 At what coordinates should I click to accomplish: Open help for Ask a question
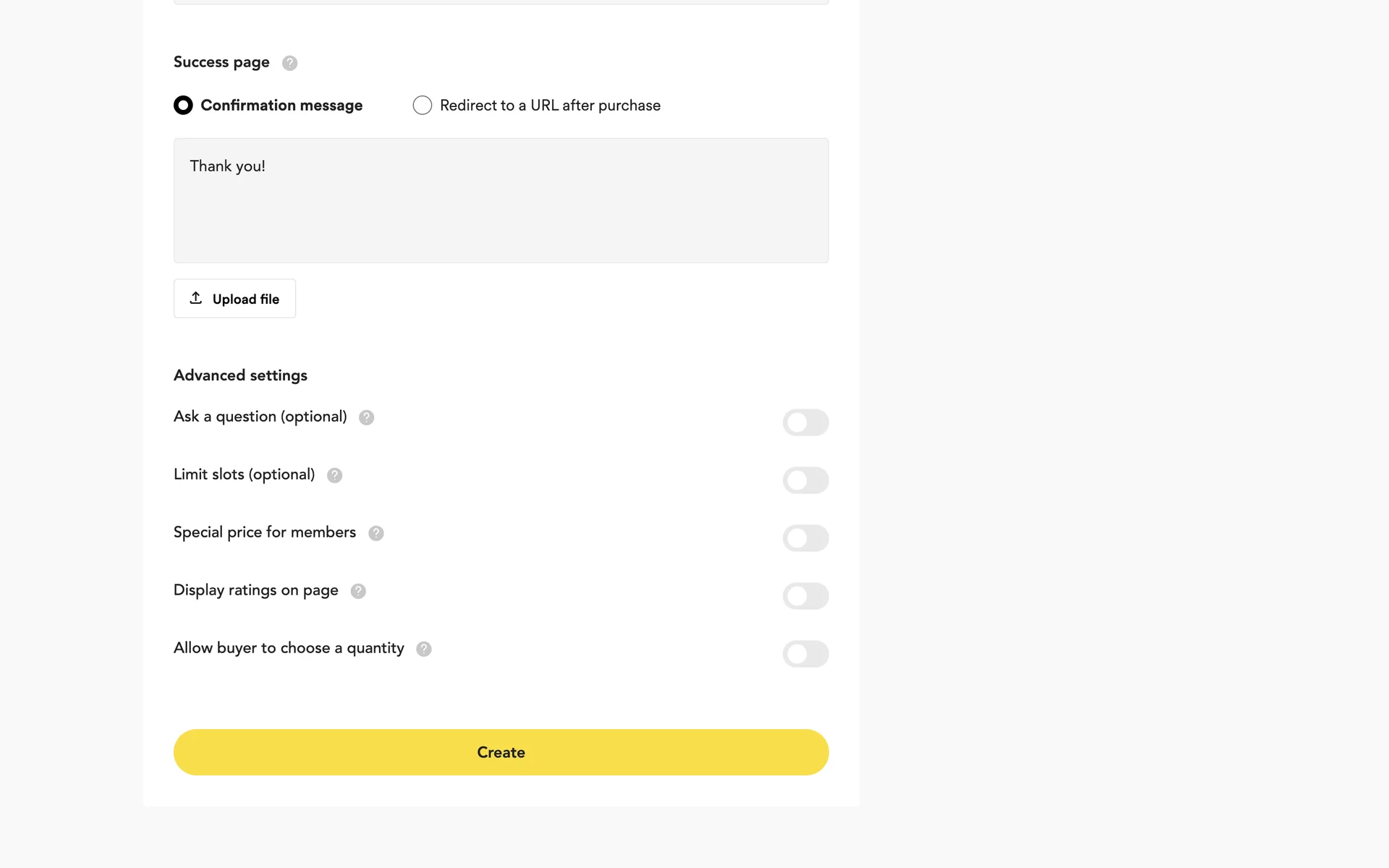pyautogui.click(x=366, y=417)
